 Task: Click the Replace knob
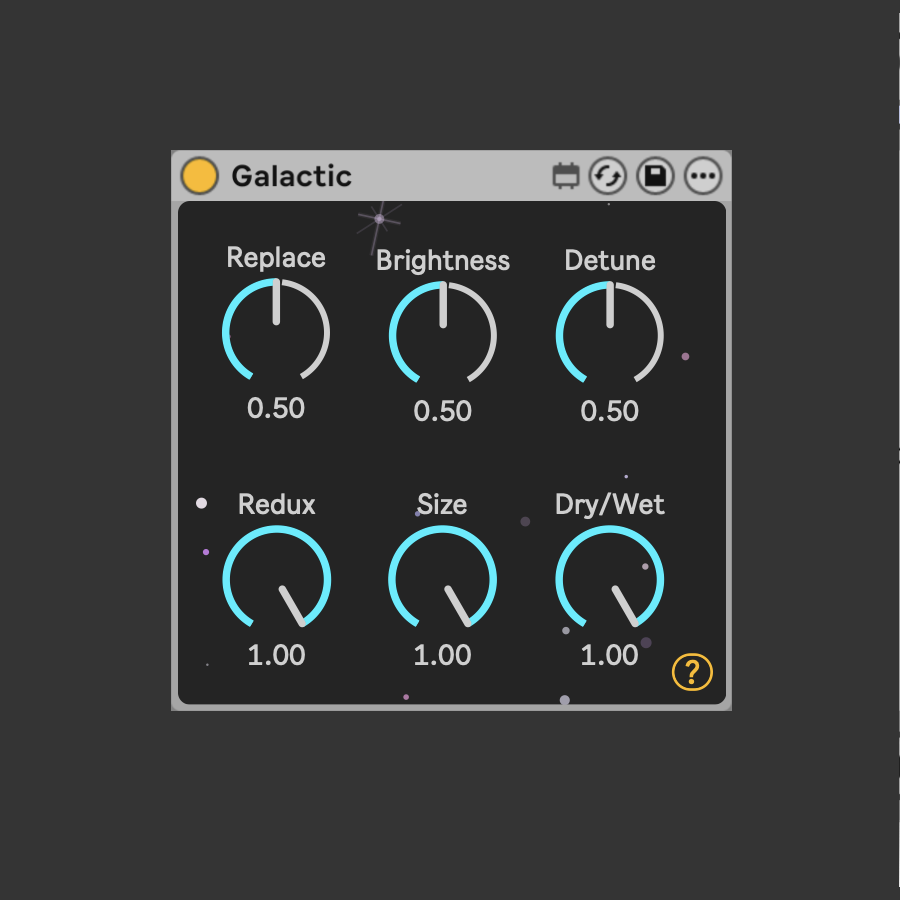click(x=276, y=332)
